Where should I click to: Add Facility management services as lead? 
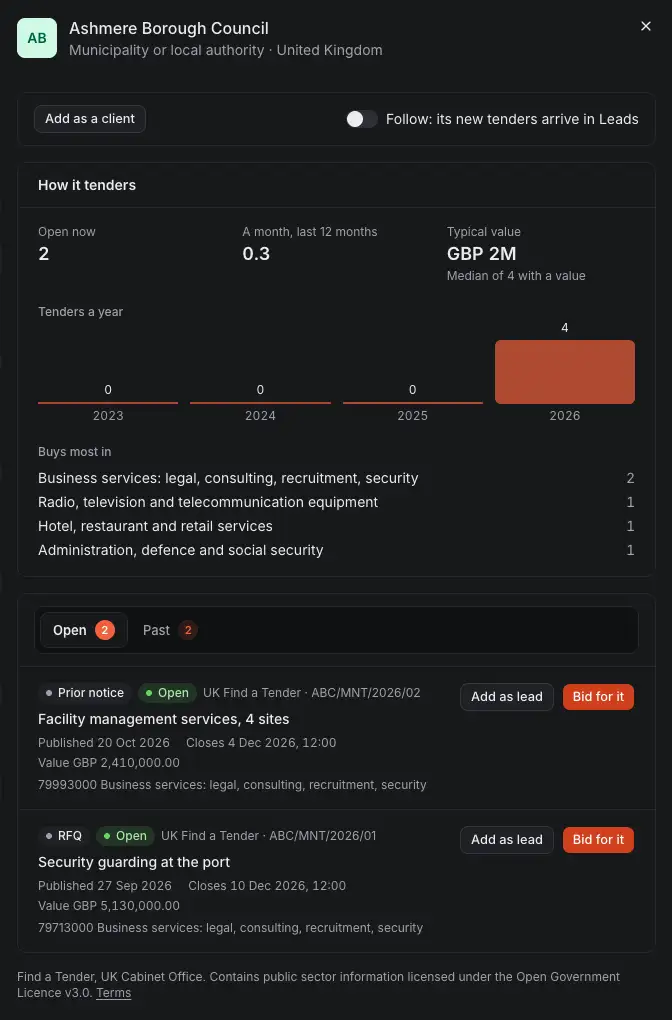(x=507, y=697)
